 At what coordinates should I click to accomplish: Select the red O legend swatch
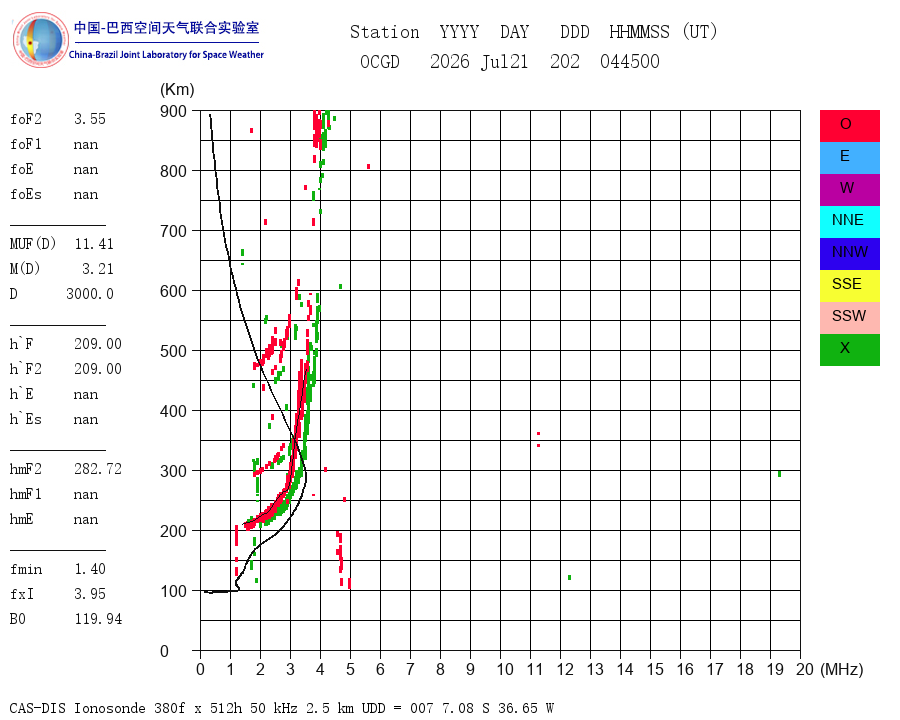point(849,126)
